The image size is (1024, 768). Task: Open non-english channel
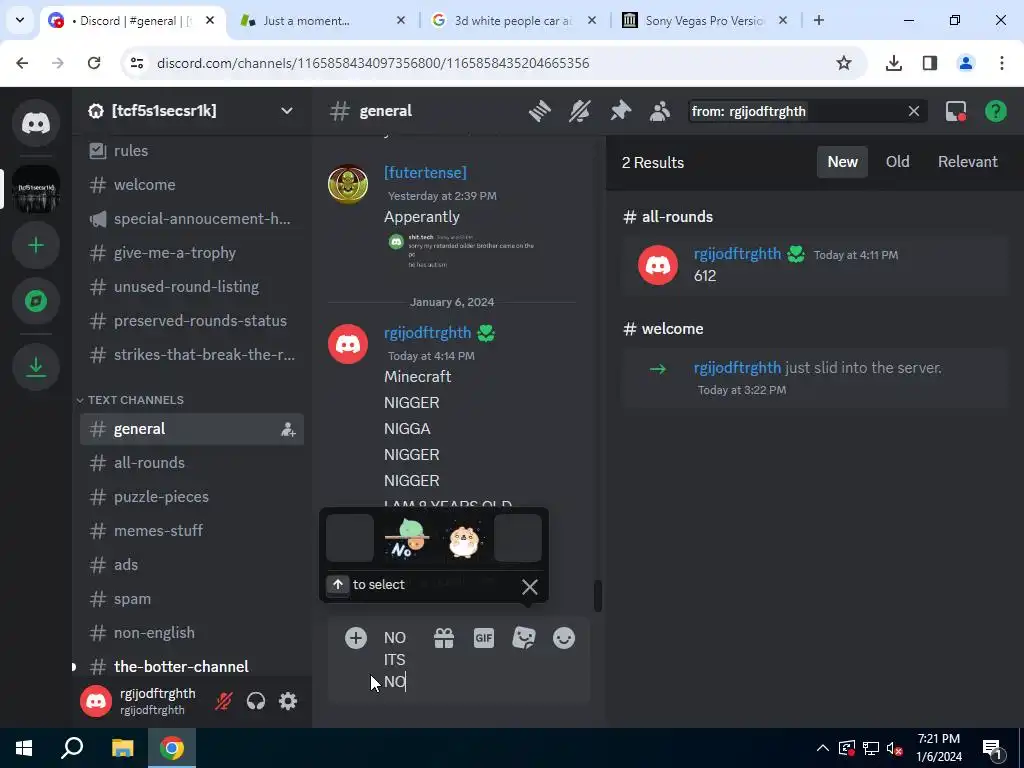(x=192, y=633)
